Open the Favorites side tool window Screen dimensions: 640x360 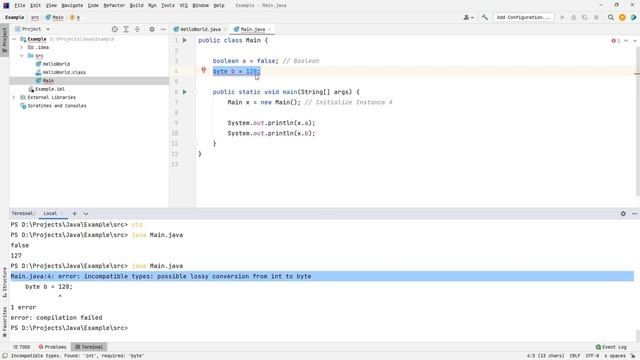click(4, 322)
